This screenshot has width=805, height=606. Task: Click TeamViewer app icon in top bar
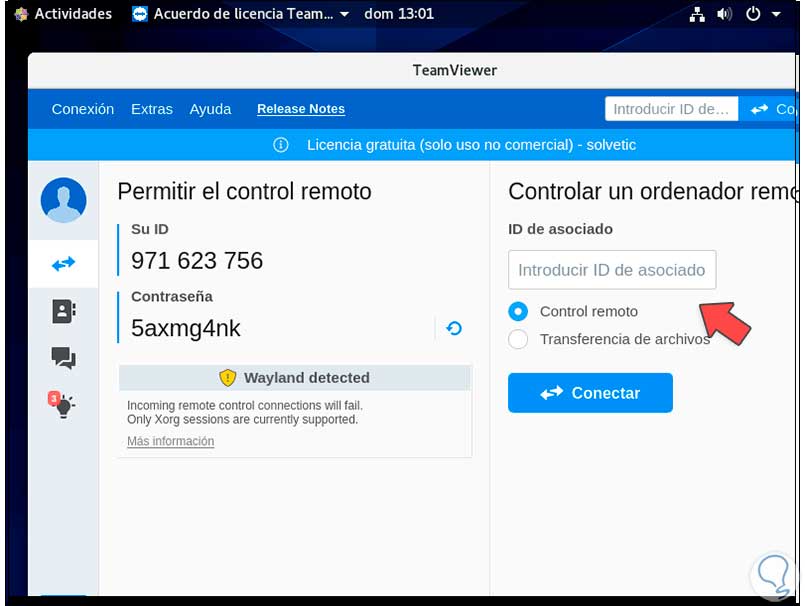140,14
